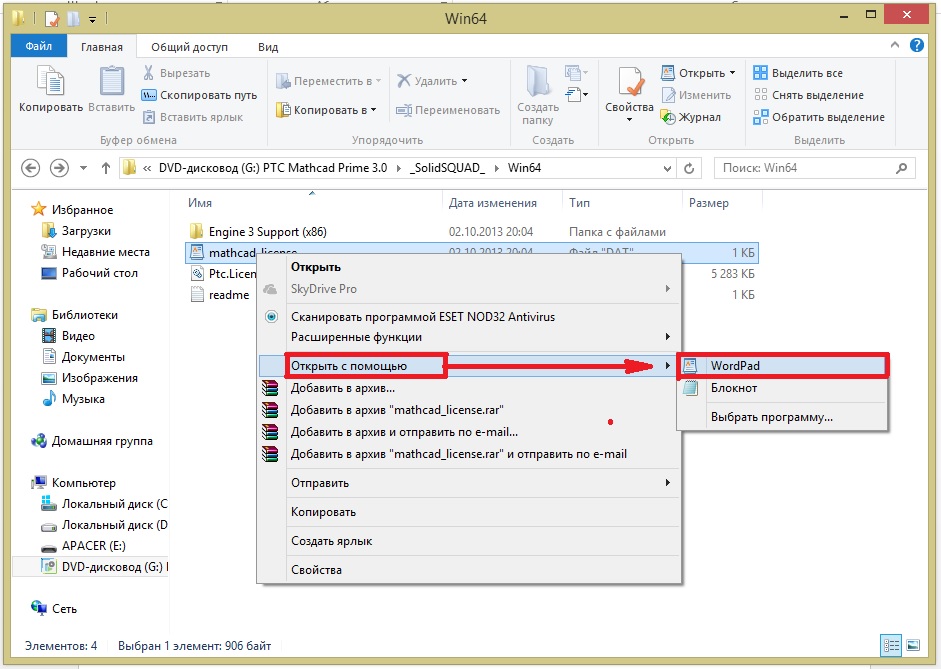Open the Открыть dropdown in the ribbon
941x669 pixels.
(698, 73)
